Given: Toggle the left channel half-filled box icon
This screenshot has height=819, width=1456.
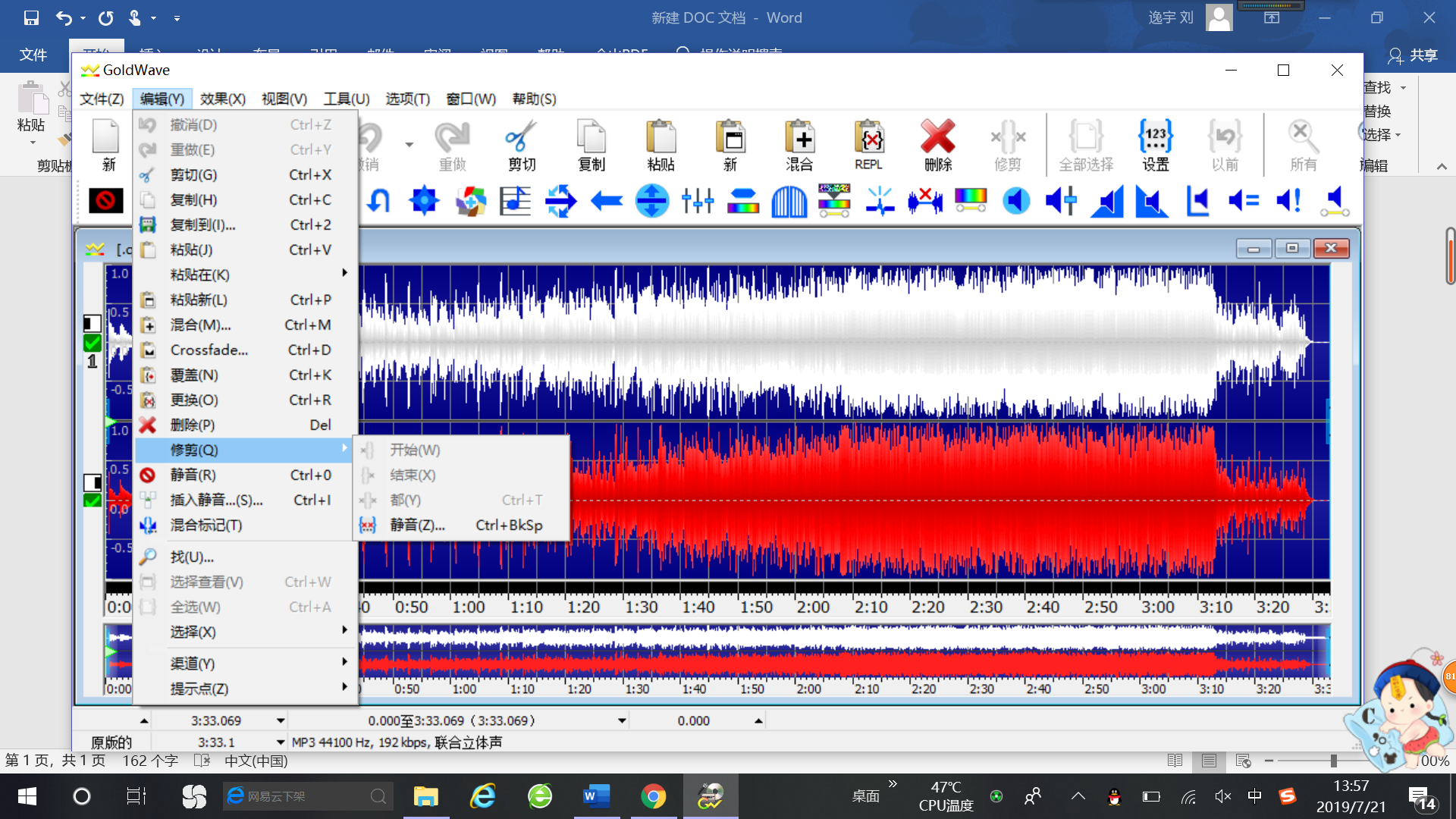Looking at the screenshot, I should (93, 324).
